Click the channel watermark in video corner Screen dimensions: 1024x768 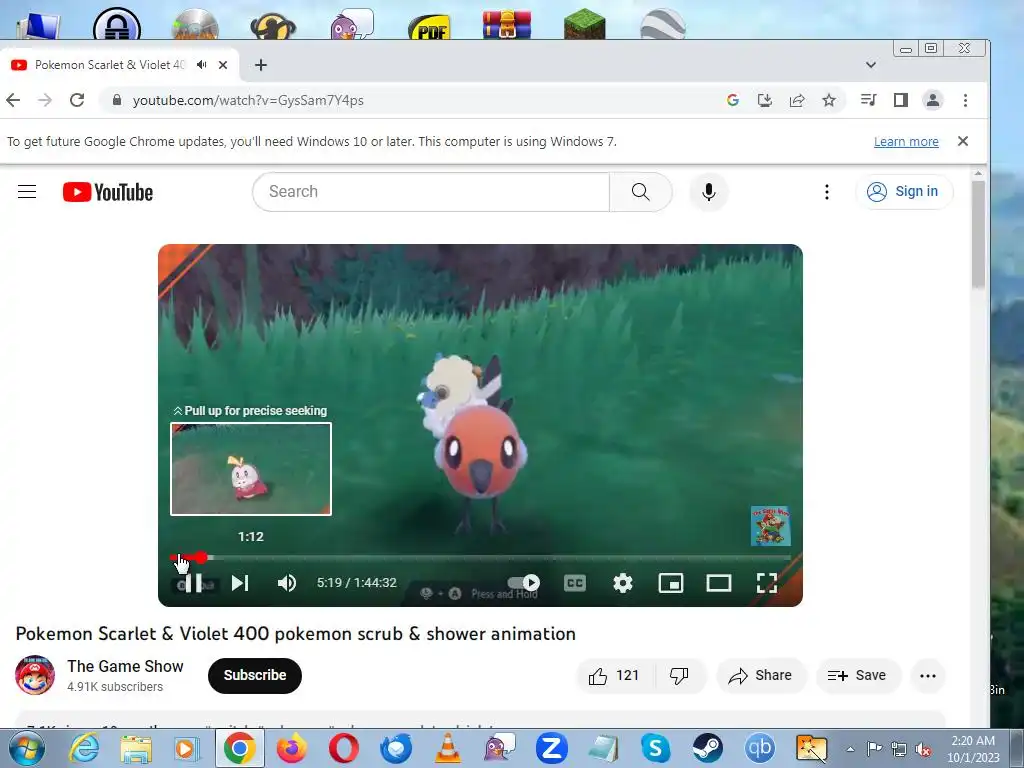pos(771,526)
